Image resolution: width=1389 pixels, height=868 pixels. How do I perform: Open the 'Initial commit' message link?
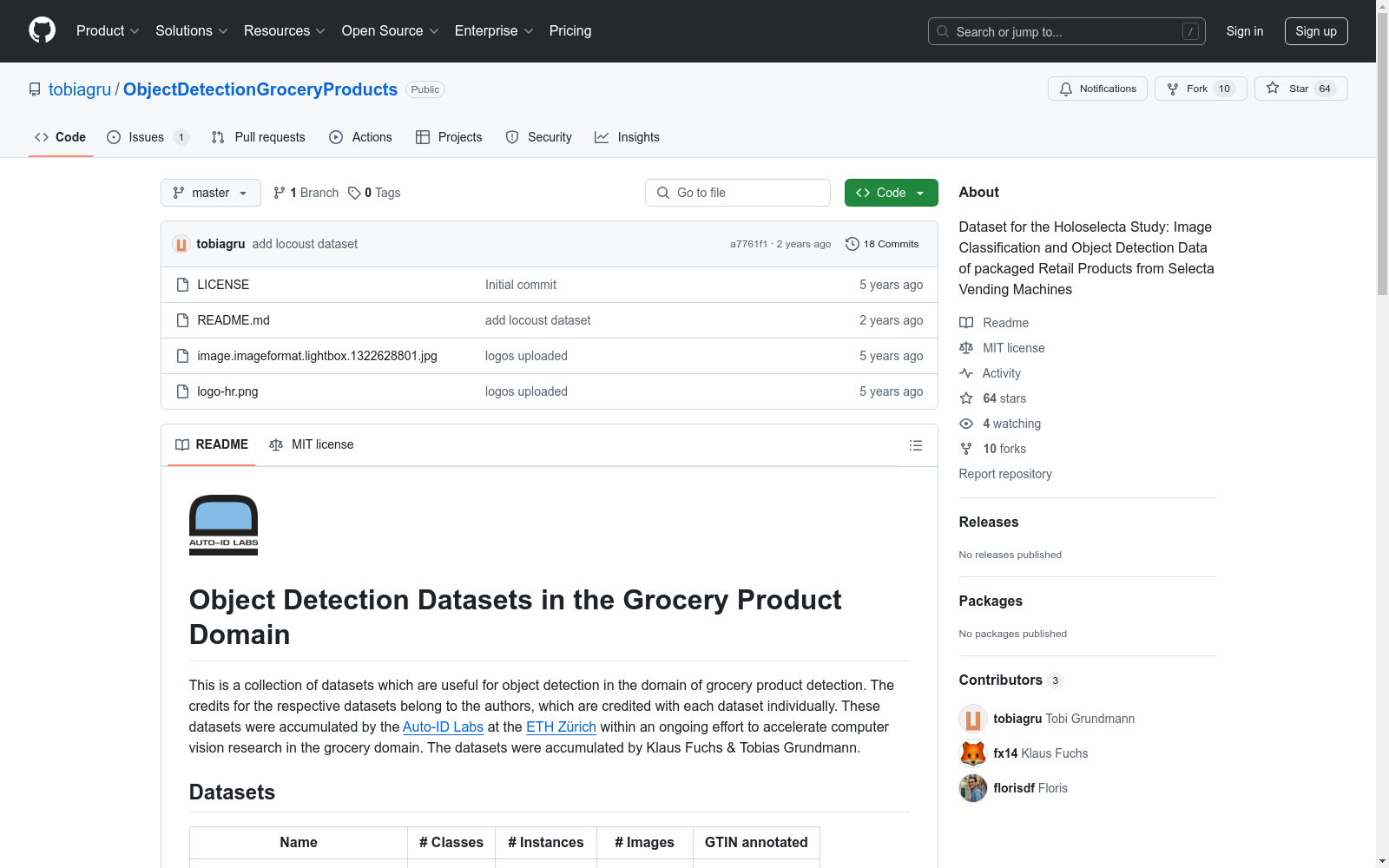[521, 285]
